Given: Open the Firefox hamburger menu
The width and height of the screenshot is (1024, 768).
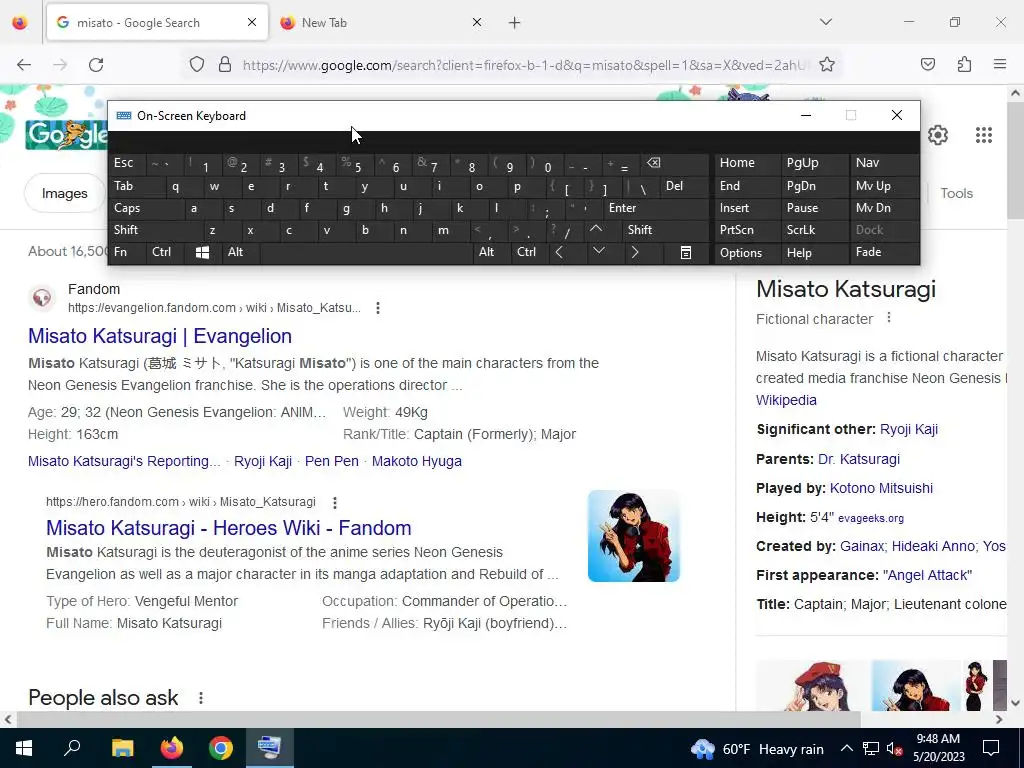Looking at the screenshot, I should tap(1000, 64).
